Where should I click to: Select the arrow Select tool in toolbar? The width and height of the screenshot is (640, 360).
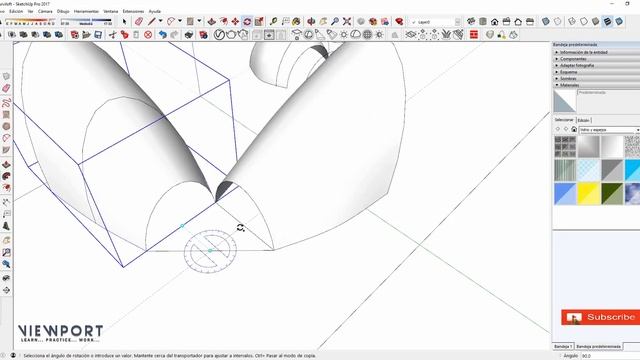(x=124, y=22)
